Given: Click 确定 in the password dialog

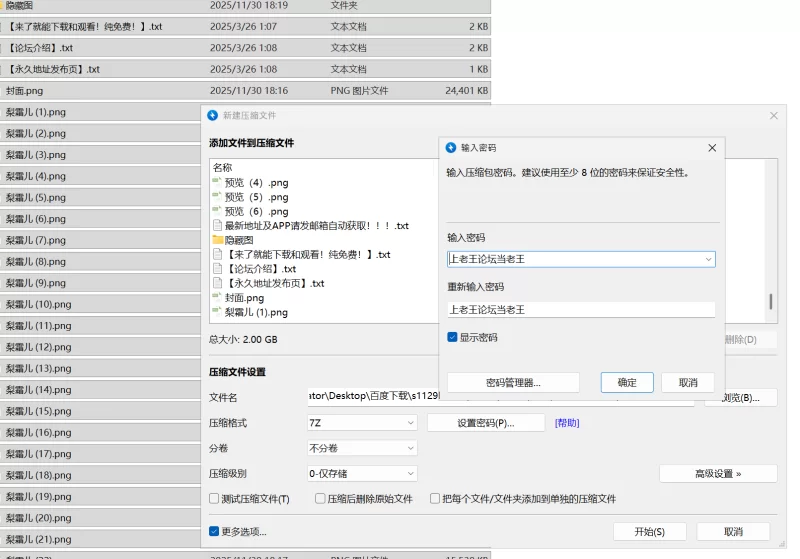Looking at the screenshot, I should tap(627, 382).
